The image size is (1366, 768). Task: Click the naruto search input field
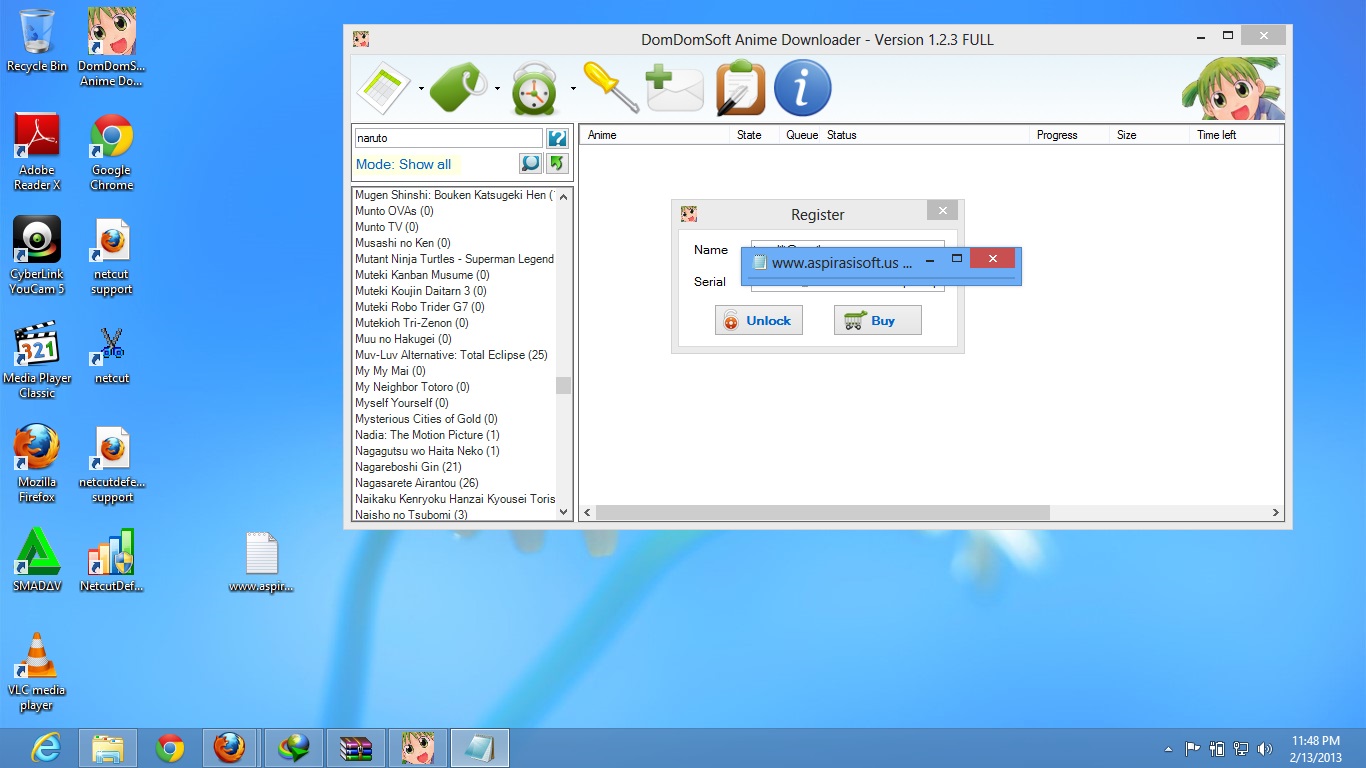point(448,138)
